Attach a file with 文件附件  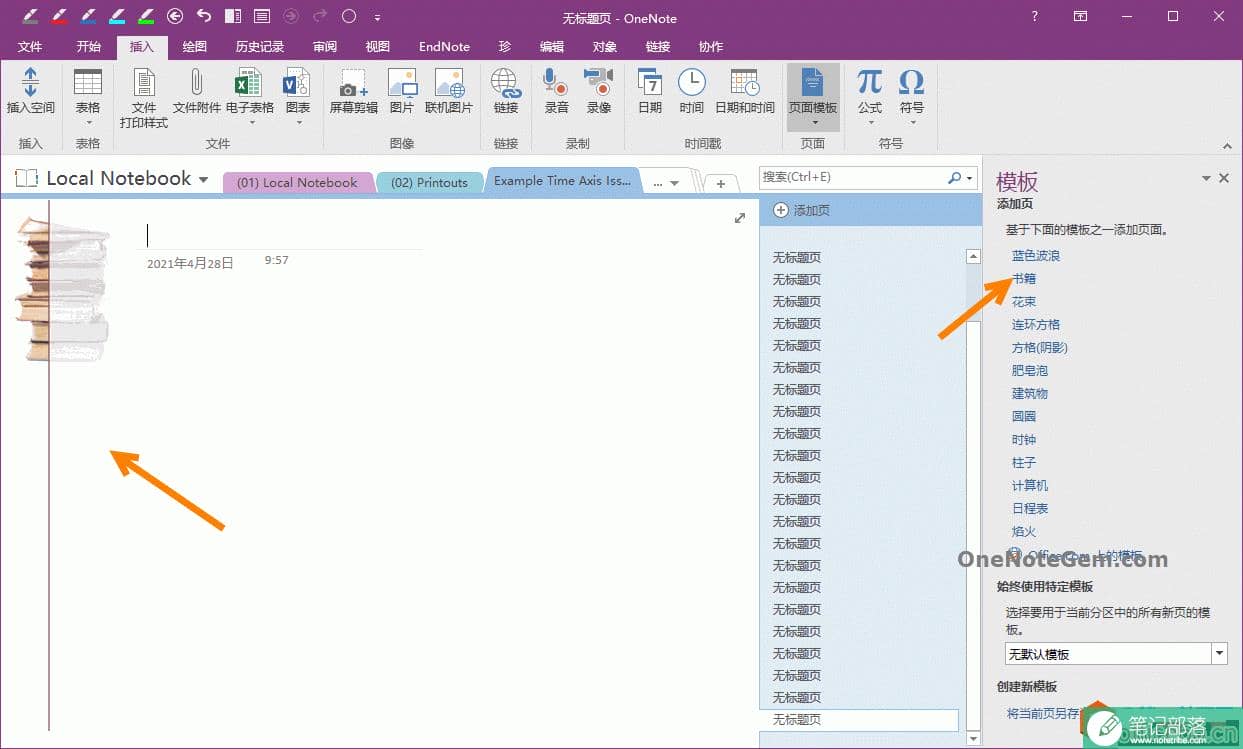(196, 92)
